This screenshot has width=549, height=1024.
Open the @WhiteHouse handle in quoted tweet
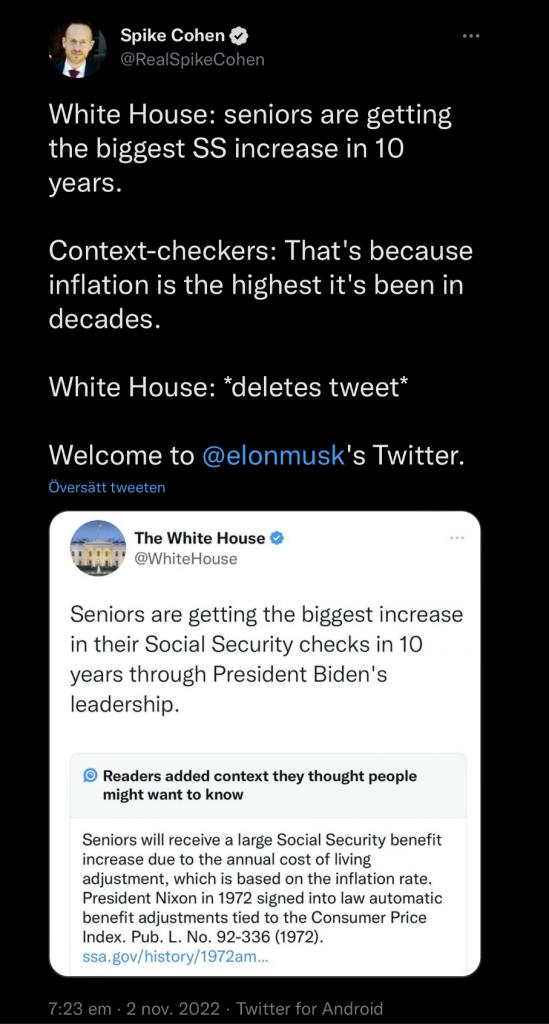pyautogui.click(x=185, y=559)
